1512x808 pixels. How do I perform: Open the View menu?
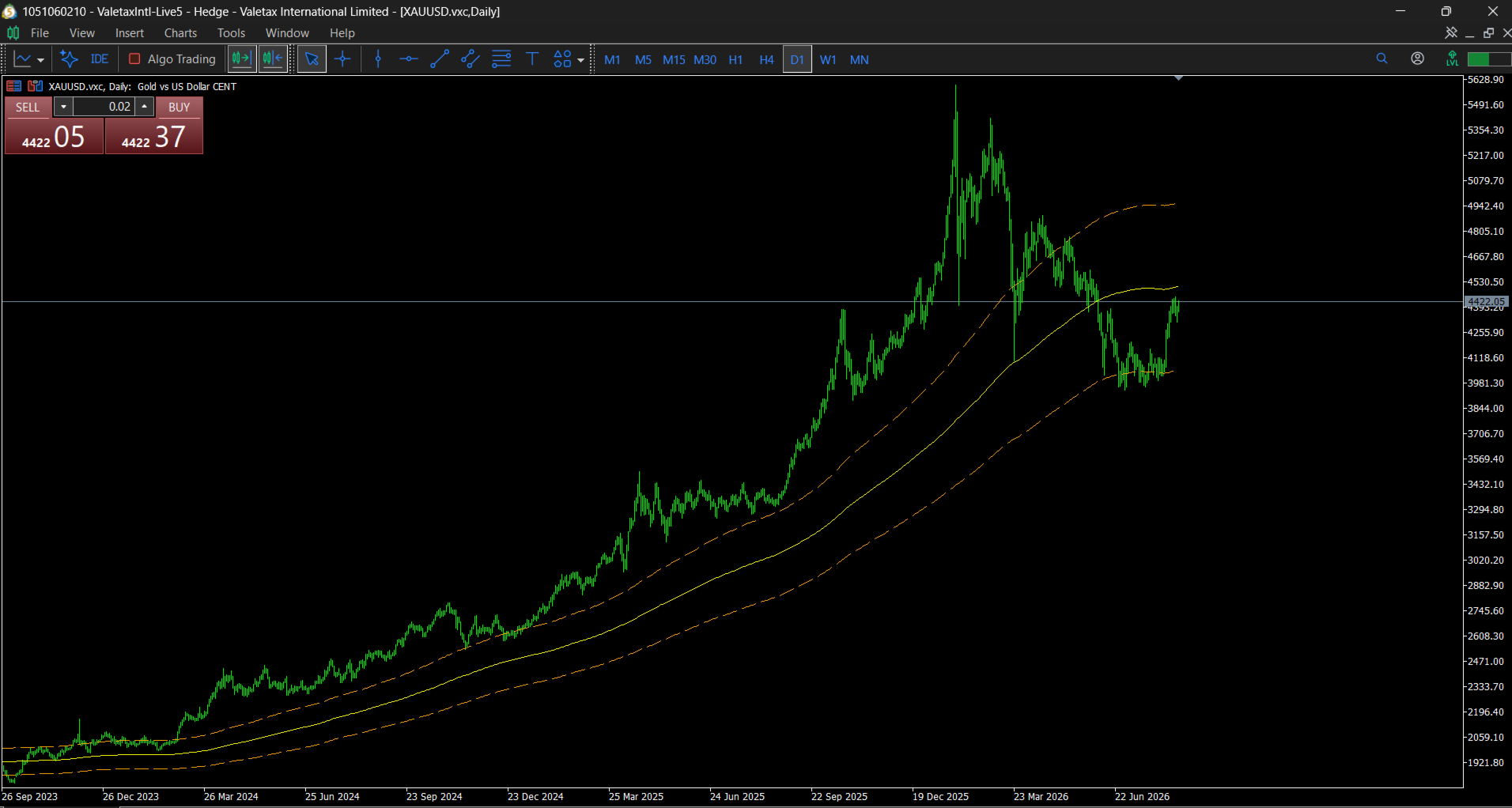[x=81, y=33]
